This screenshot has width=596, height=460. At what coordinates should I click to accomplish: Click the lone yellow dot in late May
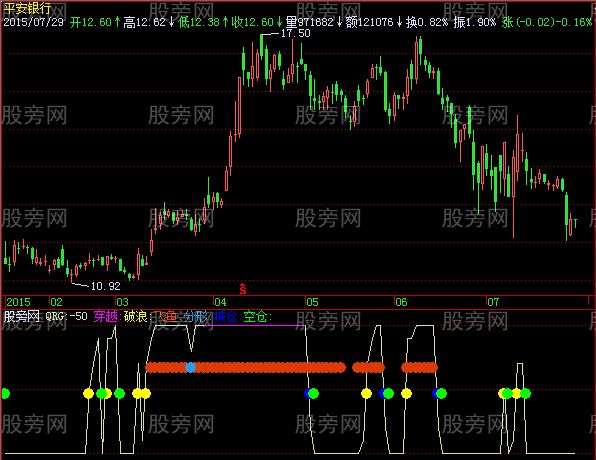tap(366, 393)
